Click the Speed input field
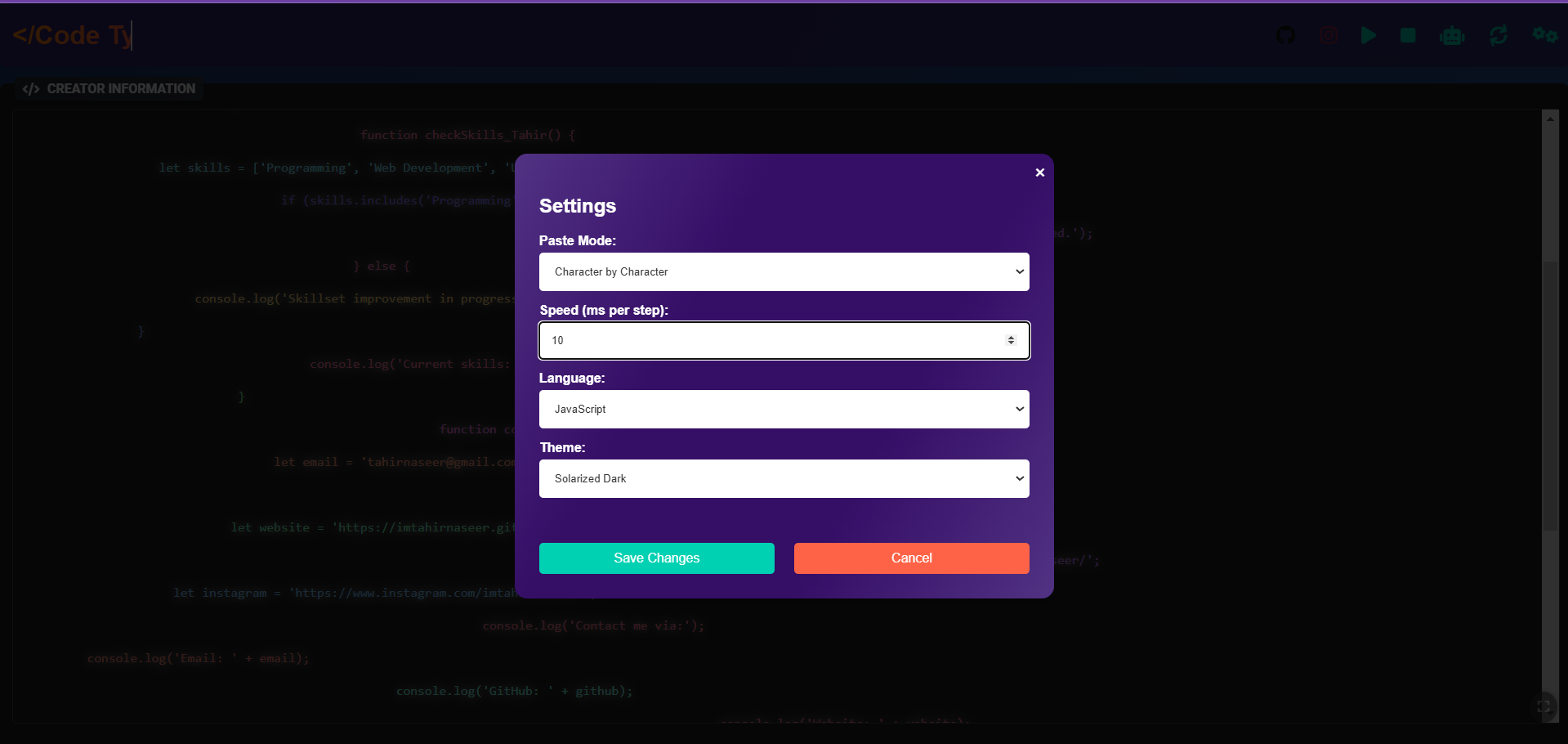This screenshot has width=1568, height=744. 768,340
